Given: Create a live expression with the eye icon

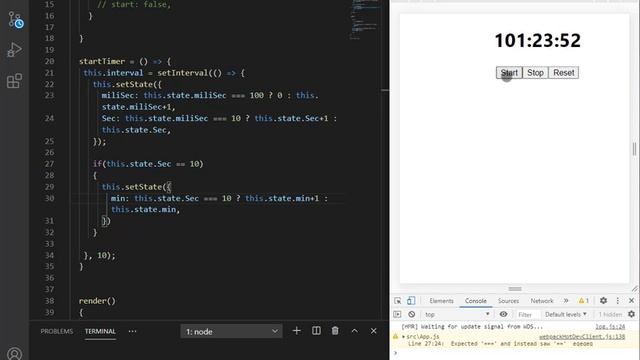Looking at the screenshot, I should pos(503,314).
